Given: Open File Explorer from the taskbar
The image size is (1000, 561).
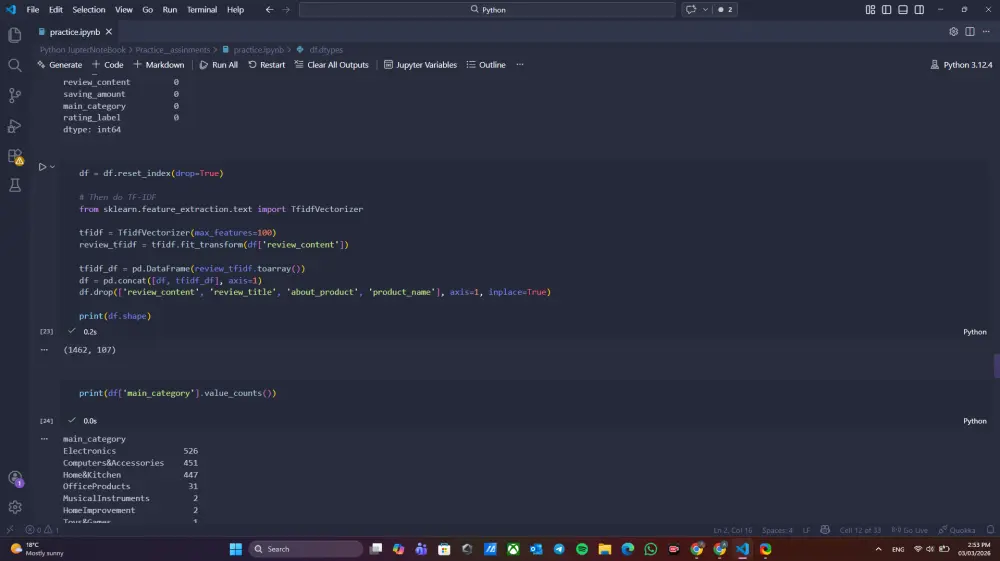Looking at the screenshot, I should coord(605,549).
